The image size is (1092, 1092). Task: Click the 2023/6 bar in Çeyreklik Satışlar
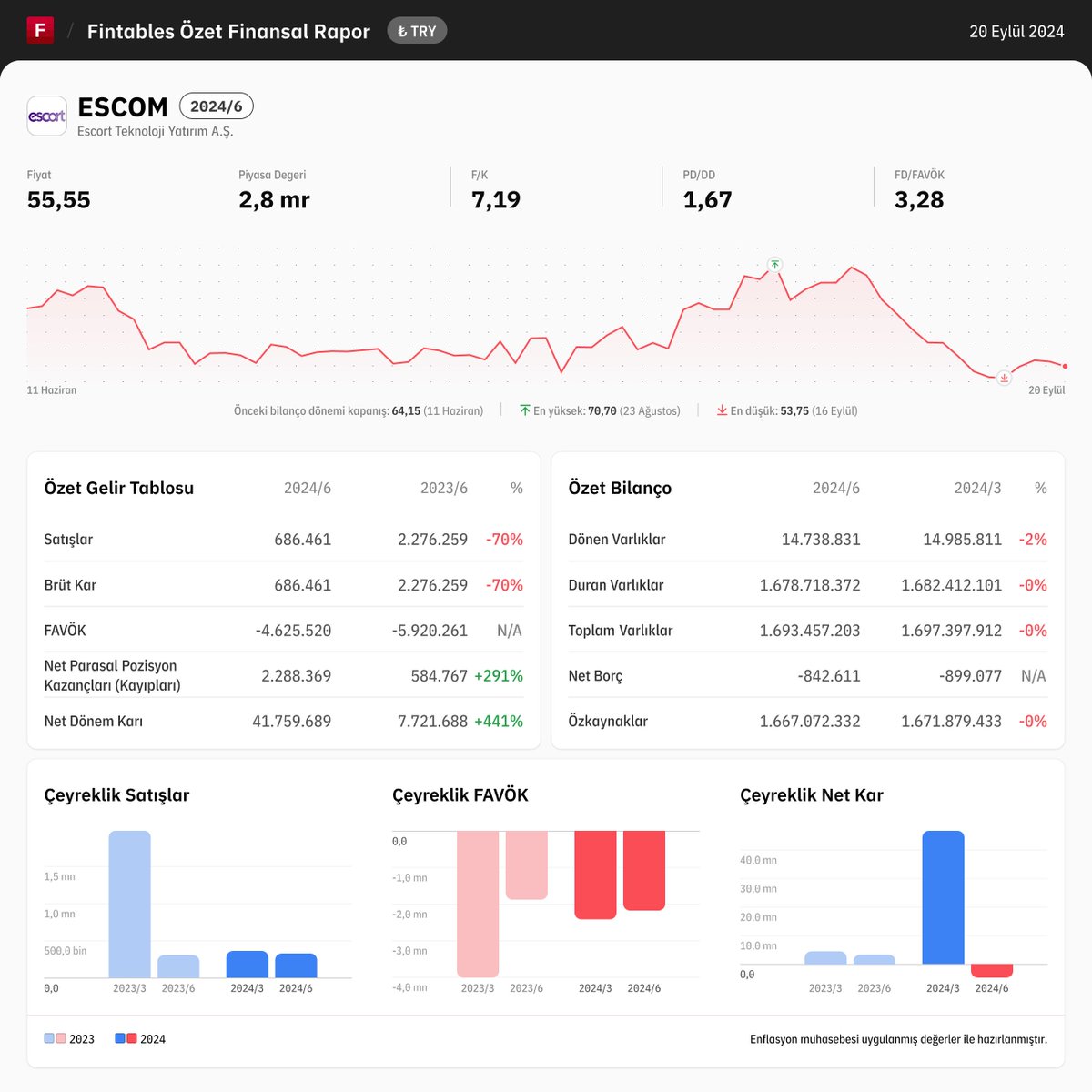click(178, 966)
